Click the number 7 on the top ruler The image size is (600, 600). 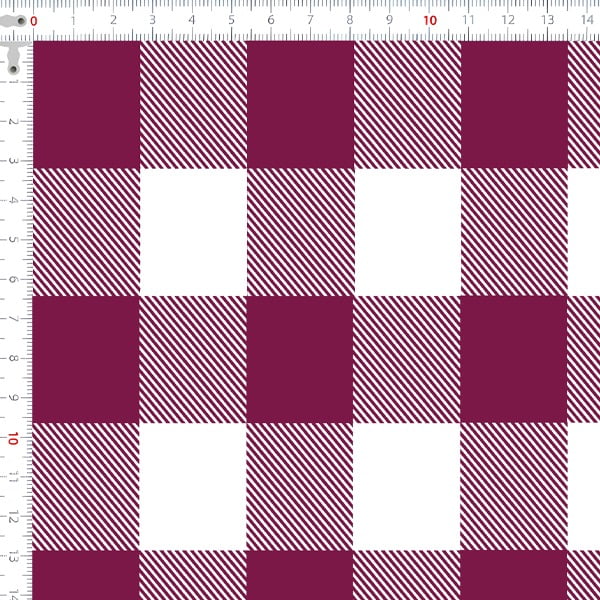tap(310, 20)
